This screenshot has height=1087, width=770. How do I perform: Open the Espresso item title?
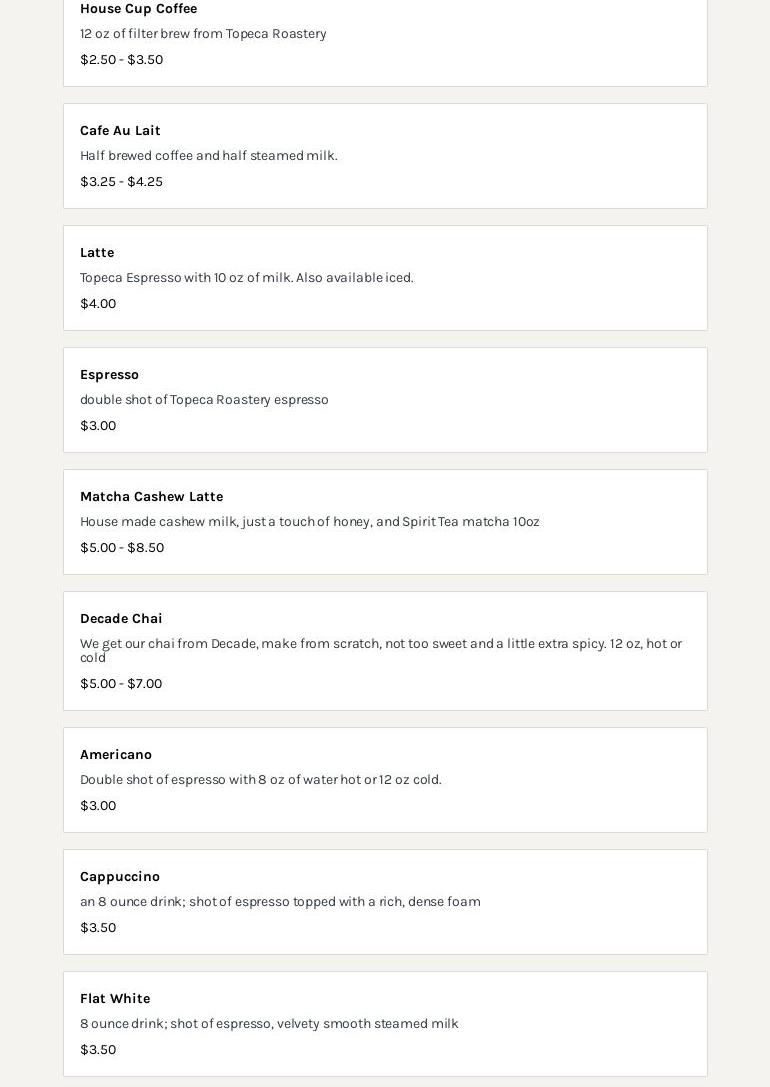(x=109, y=375)
